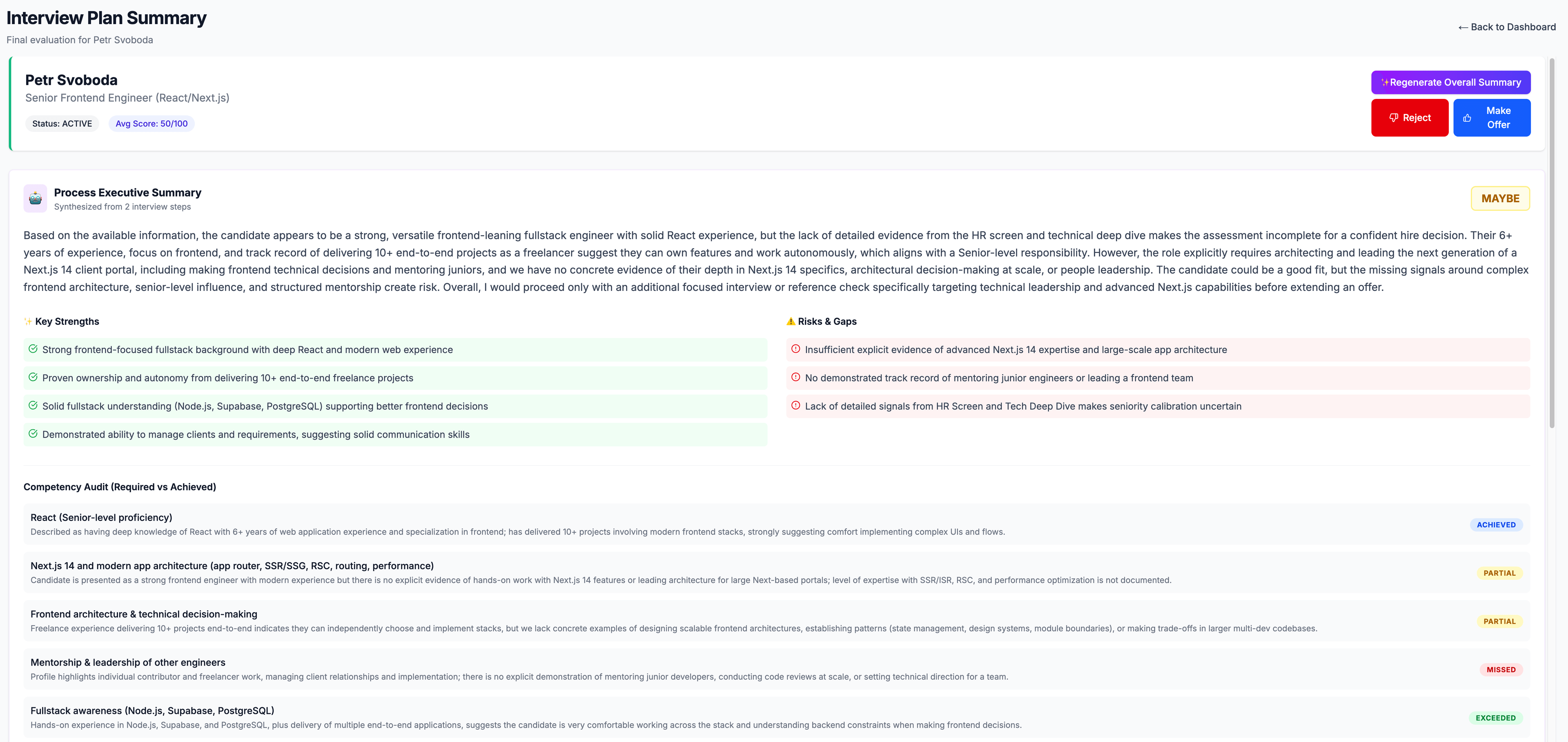This screenshot has width=1568, height=742.
Task: Click the green check icon beside the freelance projects strength
Action: pyautogui.click(x=33, y=378)
